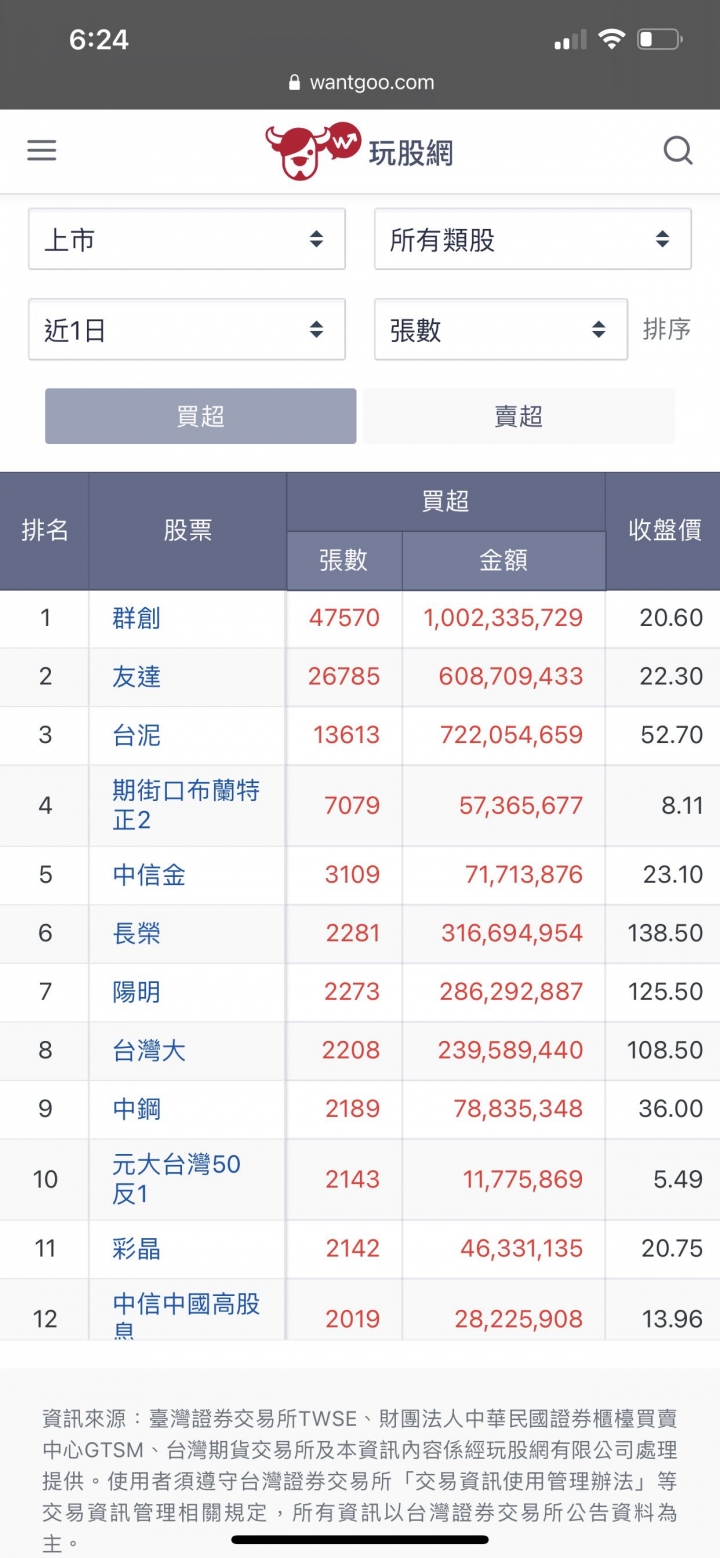Open the 長榮 stock link
This screenshot has width=720, height=1558.
click(136, 933)
